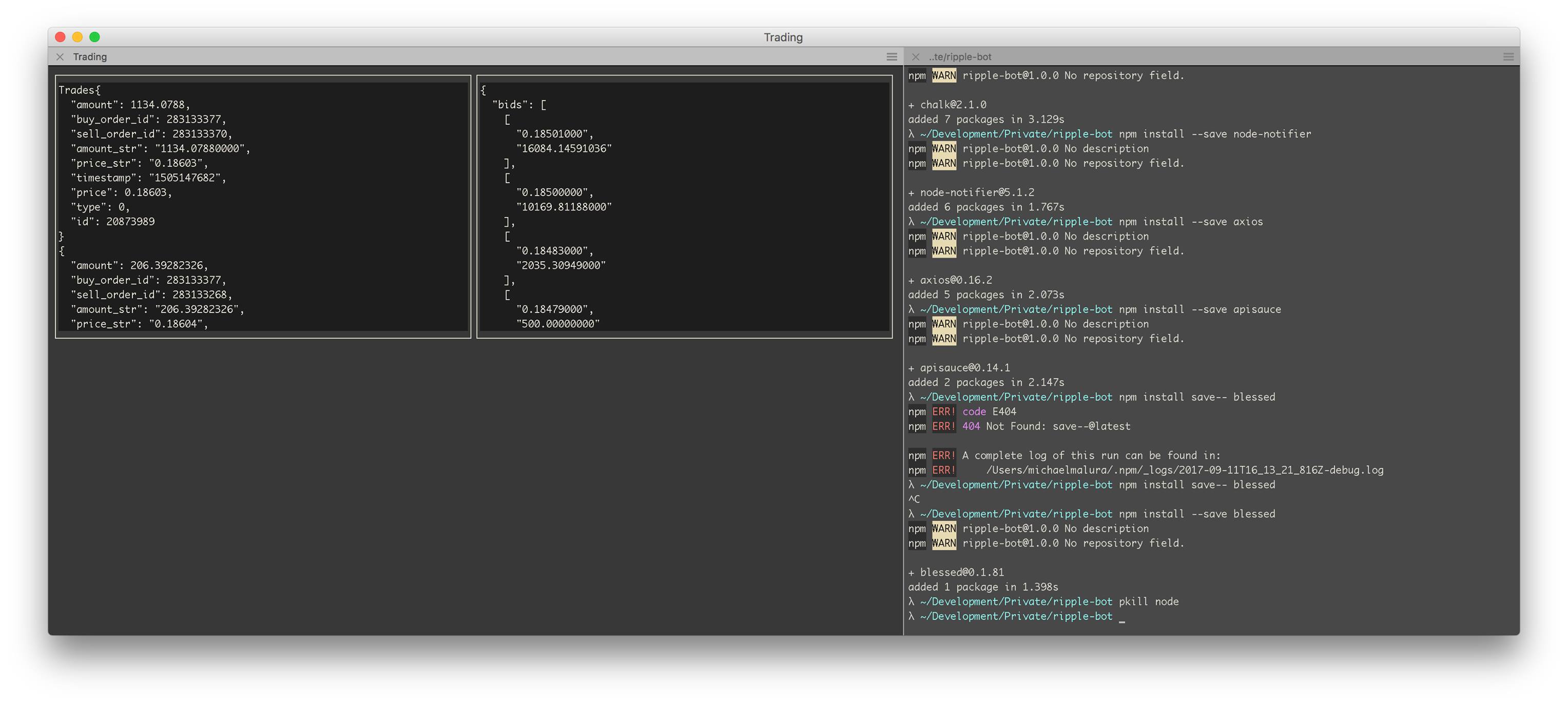Screen dimensions: 1568x704
Task: Click the "amount_str": "206.39282326" line
Action: pos(157,309)
